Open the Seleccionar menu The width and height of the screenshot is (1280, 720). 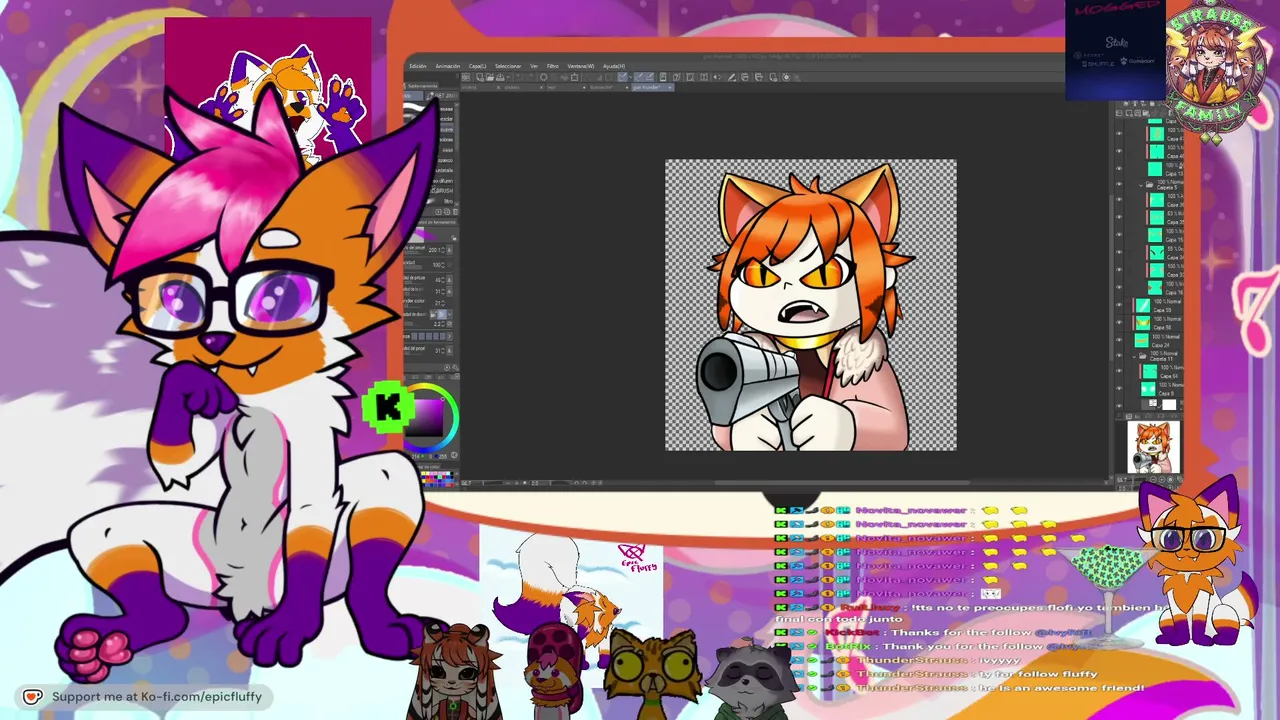point(508,66)
